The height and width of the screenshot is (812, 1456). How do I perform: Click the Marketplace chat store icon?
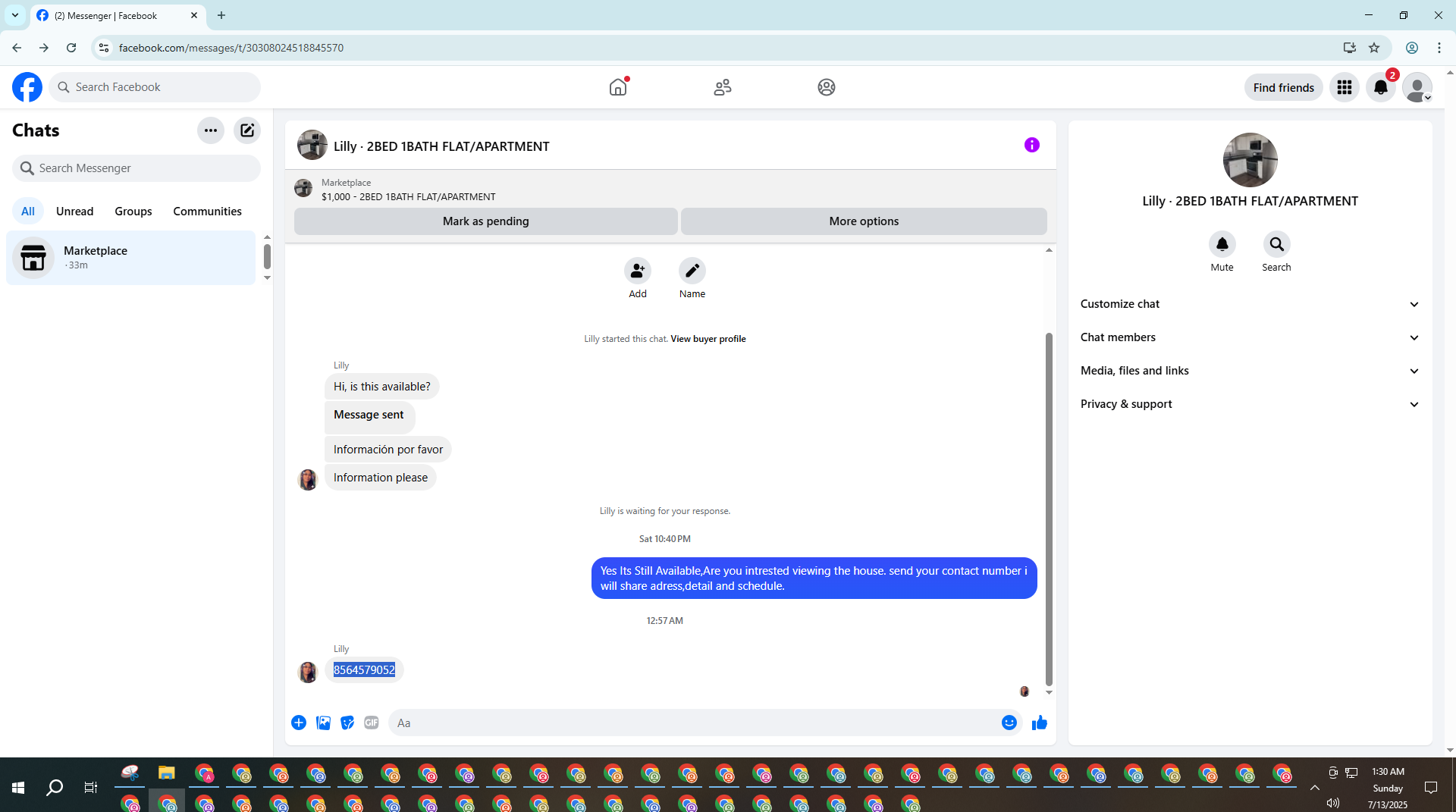(33, 258)
